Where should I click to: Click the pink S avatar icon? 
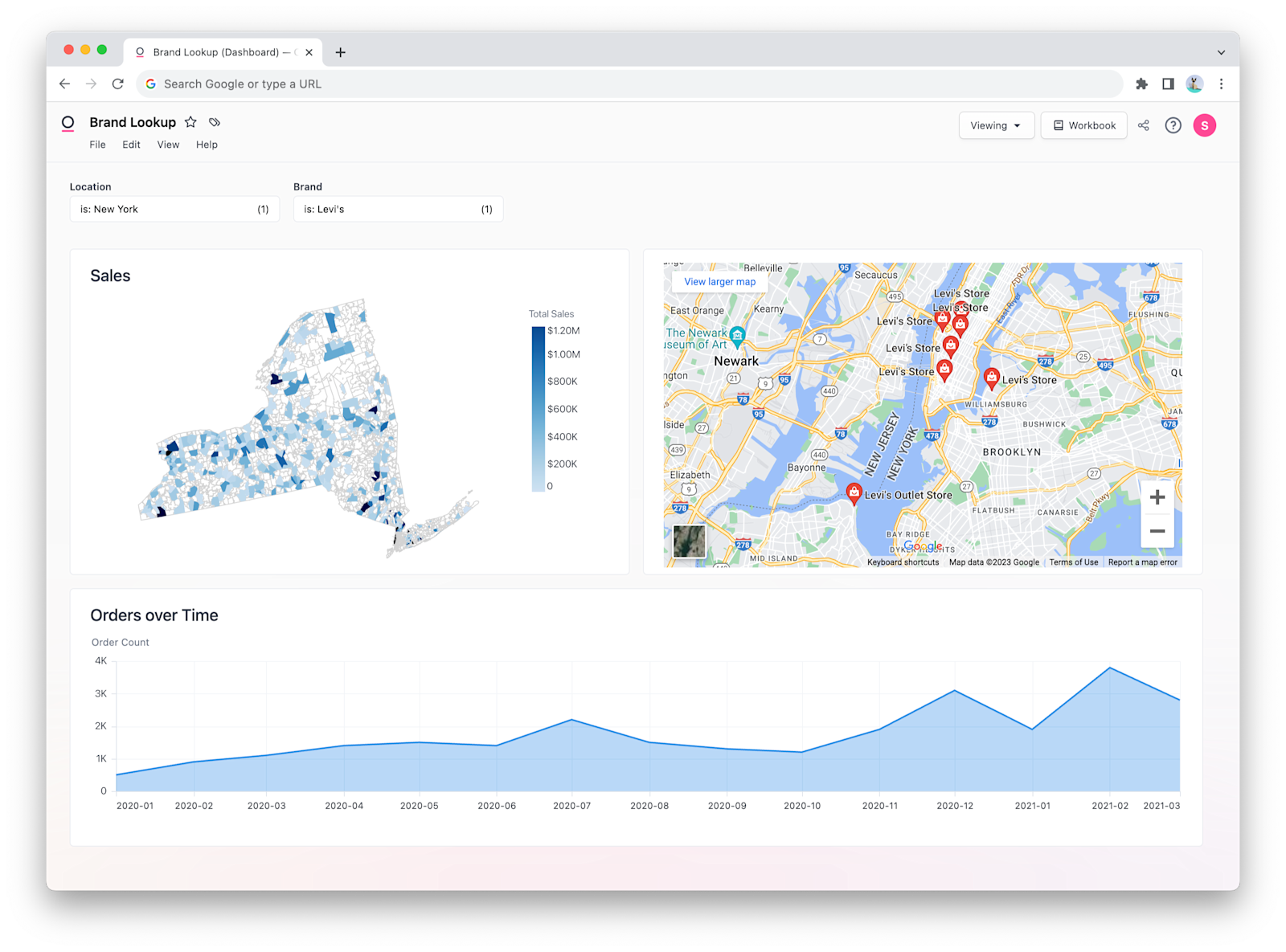click(1204, 125)
